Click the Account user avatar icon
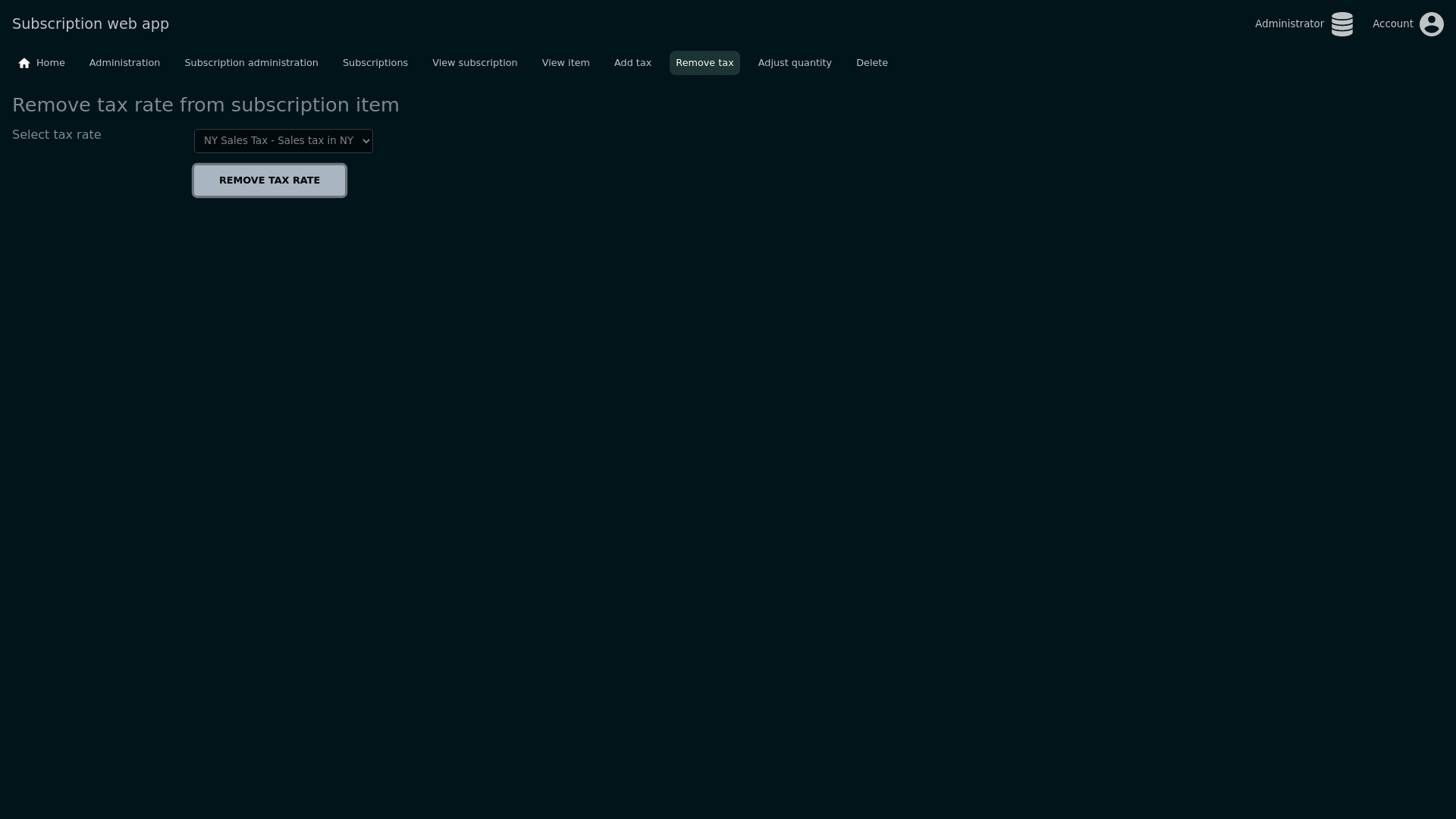Viewport: 1456px width, 819px height. (x=1431, y=24)
